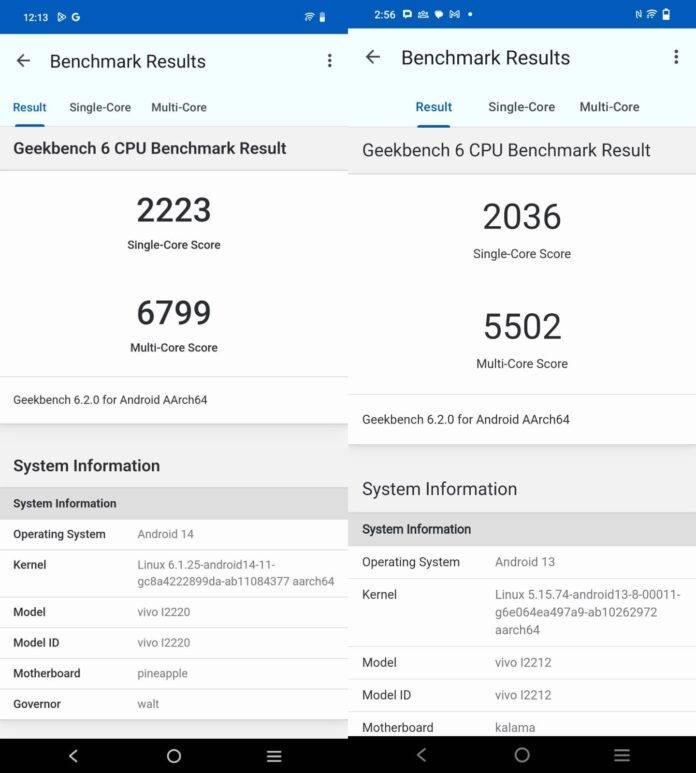Open overflow menu in right Benchmark Results
This screenshot has height=773, width=696.
click(676, 57)
